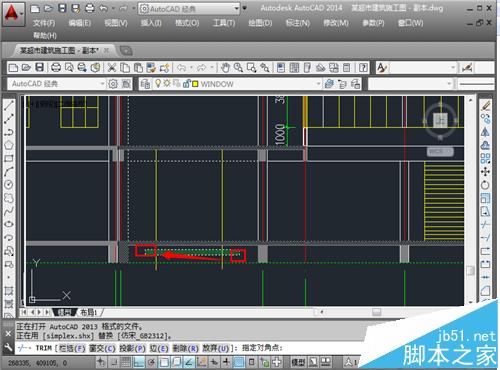Click 投影(P) option in command line
The image size is (500, 370).
click(132, 349)
